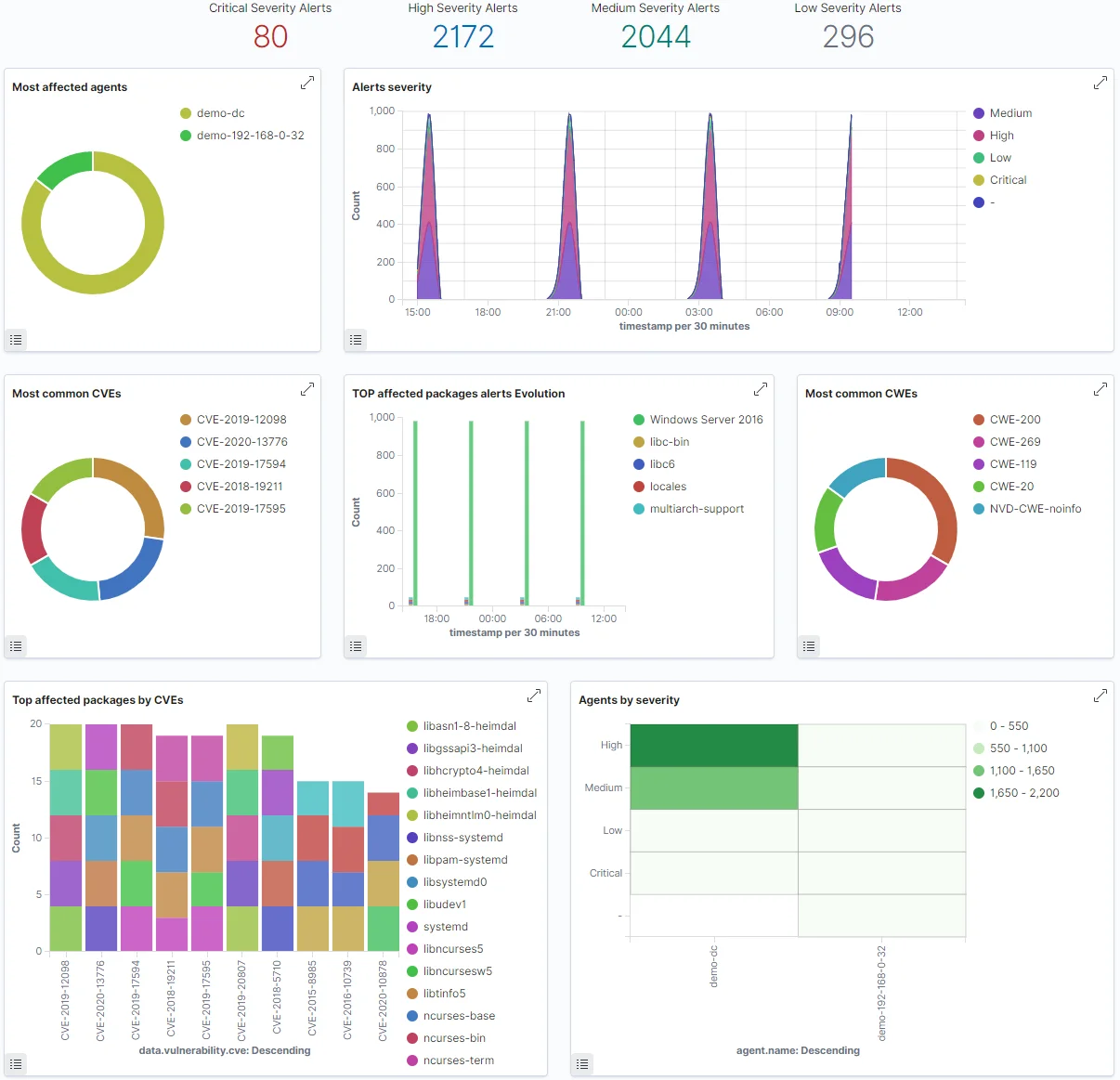Viewport: 1120px width, 1080px height.
Task: Expand the Most common CVEs panel
Action: tap(307, 389)
